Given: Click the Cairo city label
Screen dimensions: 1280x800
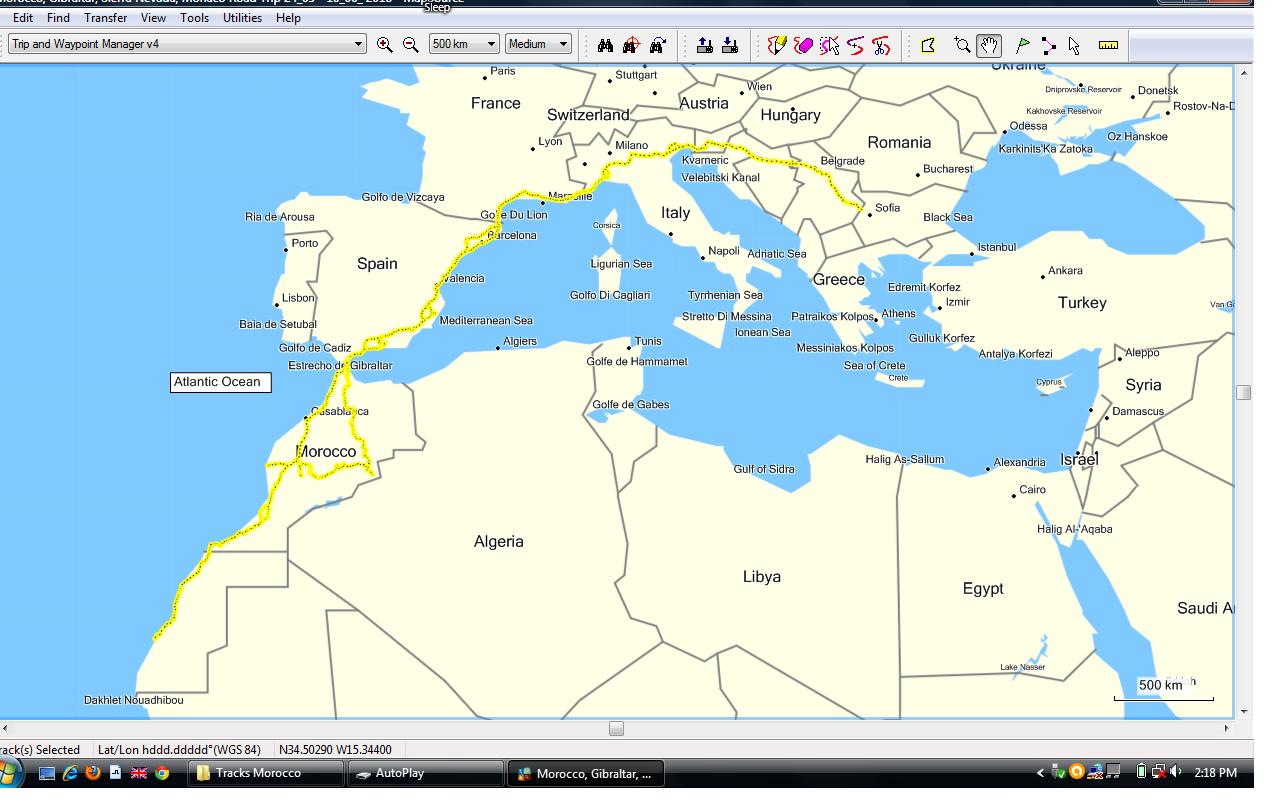Looking at the screenshot, I should click(1032, 490).
